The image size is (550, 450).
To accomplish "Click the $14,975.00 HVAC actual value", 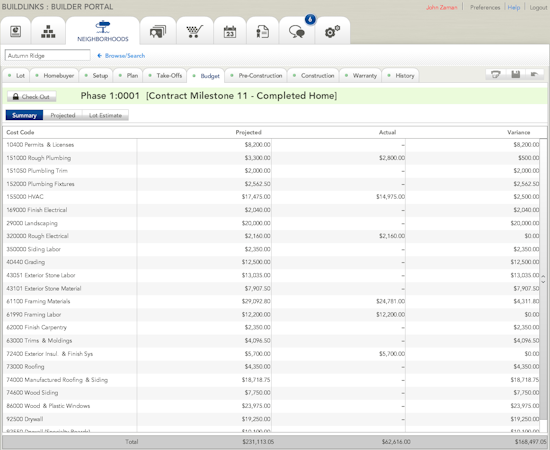I will (x=390, y=197).
